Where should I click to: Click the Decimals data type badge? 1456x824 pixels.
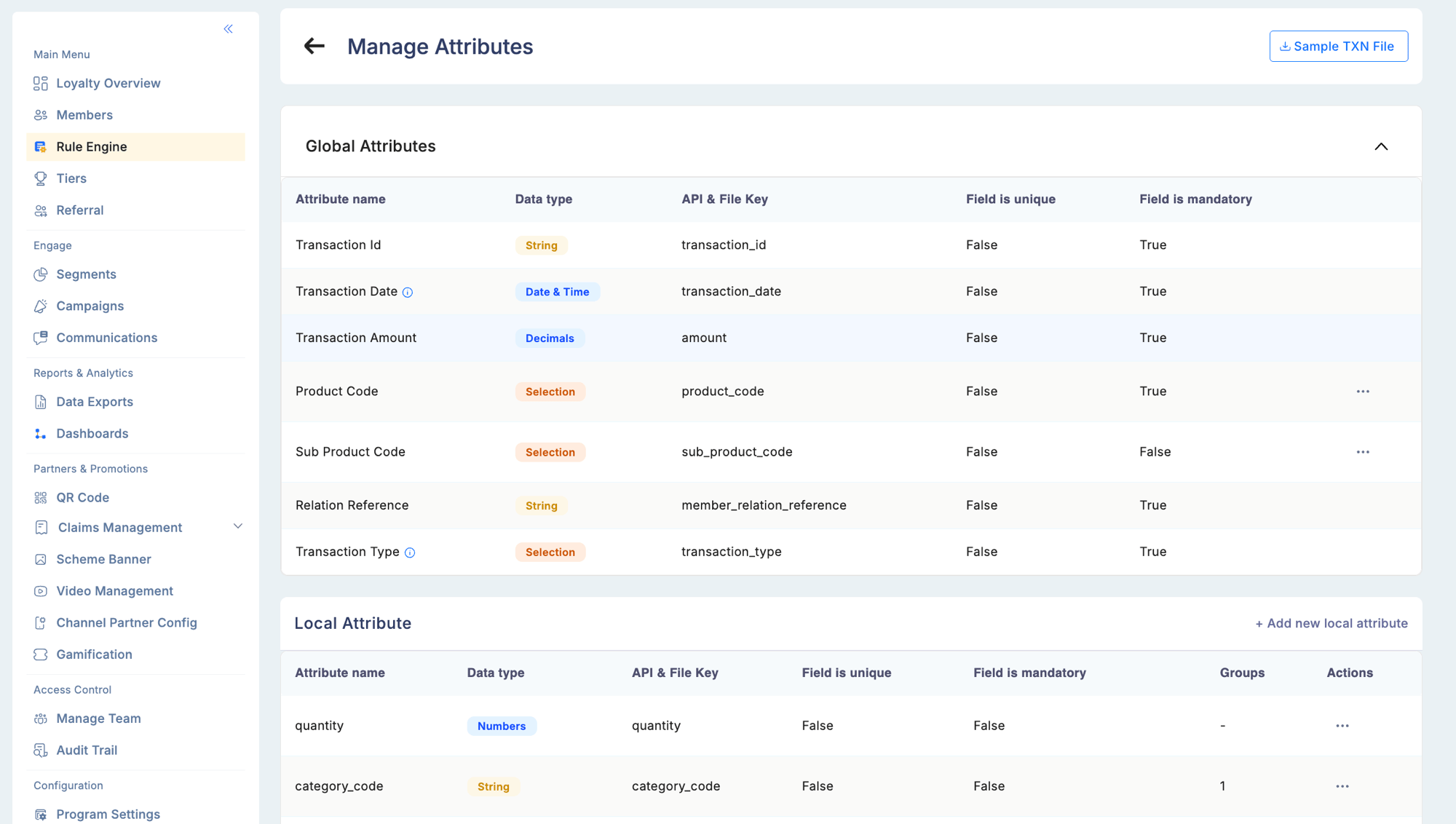(x=550, y=338)
